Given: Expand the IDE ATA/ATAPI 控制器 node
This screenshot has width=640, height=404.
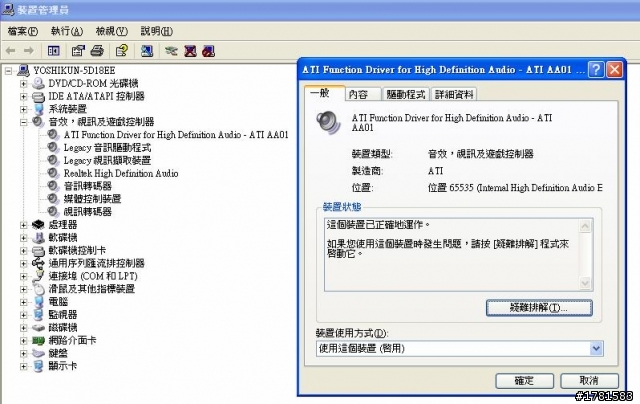Looking at the screenshot, I should tap(24, 97).
